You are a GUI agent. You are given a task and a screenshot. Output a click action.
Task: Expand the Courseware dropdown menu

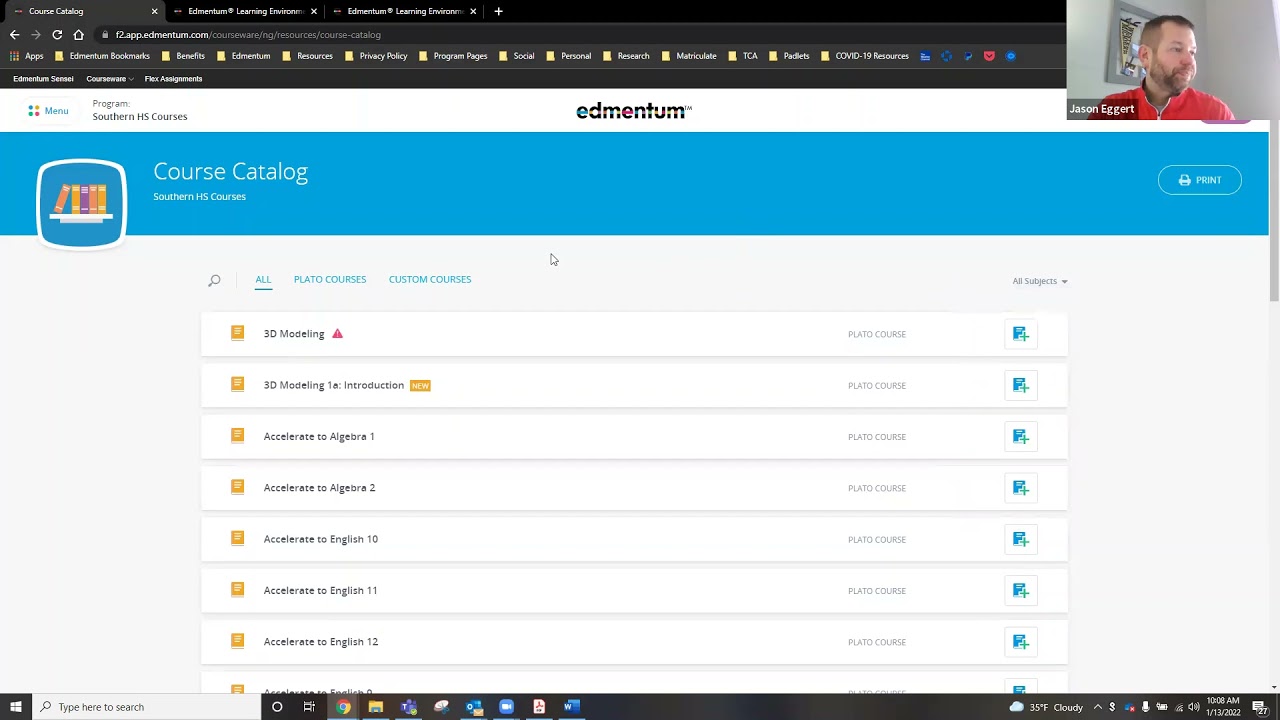[x=109, y=79]
